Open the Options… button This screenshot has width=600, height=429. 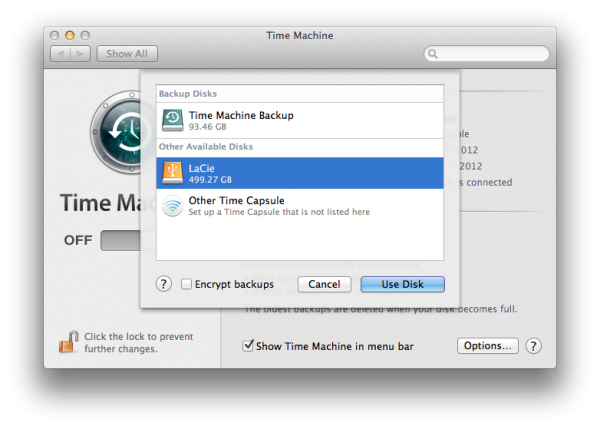(x=487, y=346)
